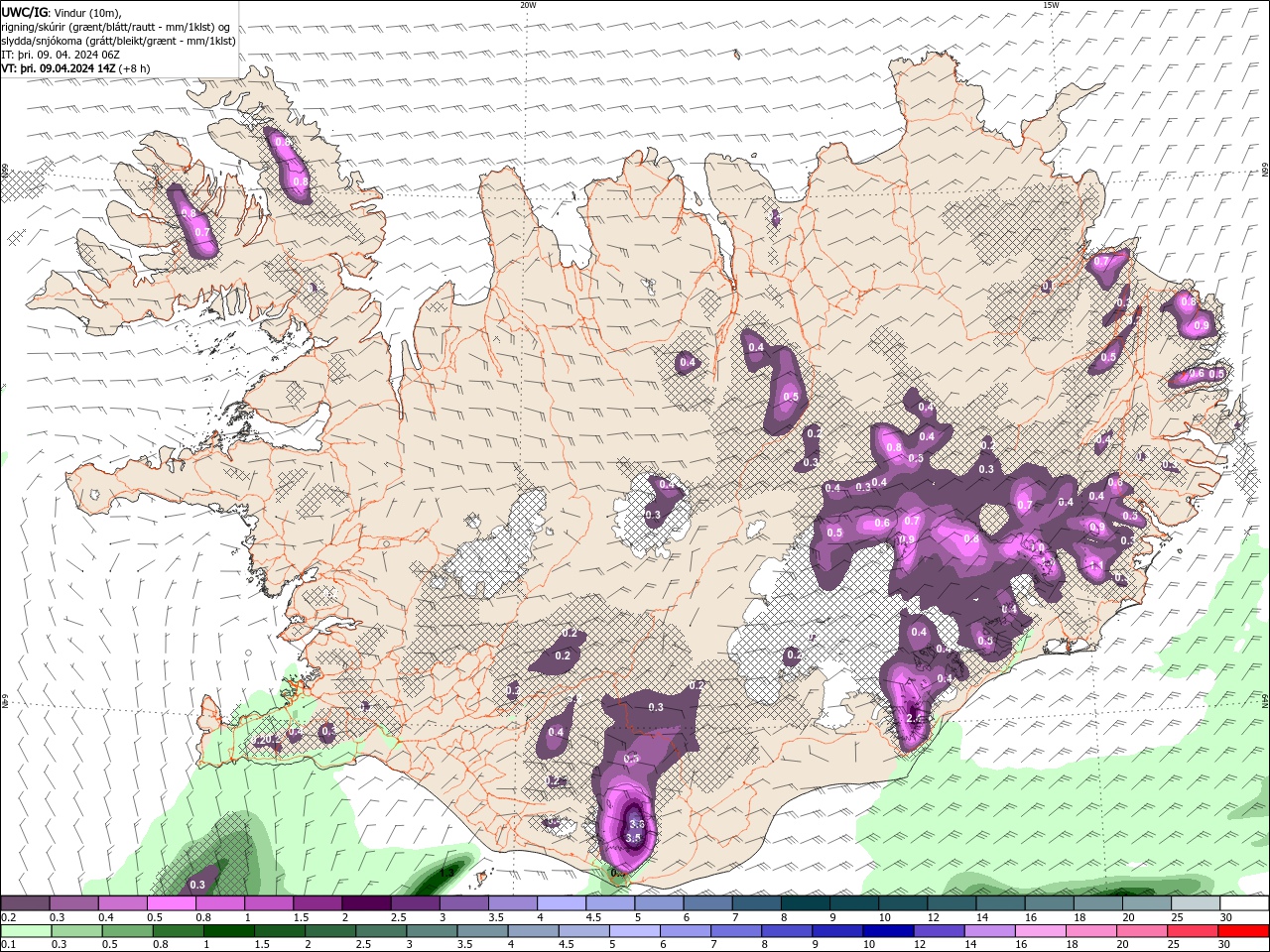This screenshot has width=1270, height=952.
Task: Select the bright pink 0.5 snow legend swatch
Action: click(171, 903)
